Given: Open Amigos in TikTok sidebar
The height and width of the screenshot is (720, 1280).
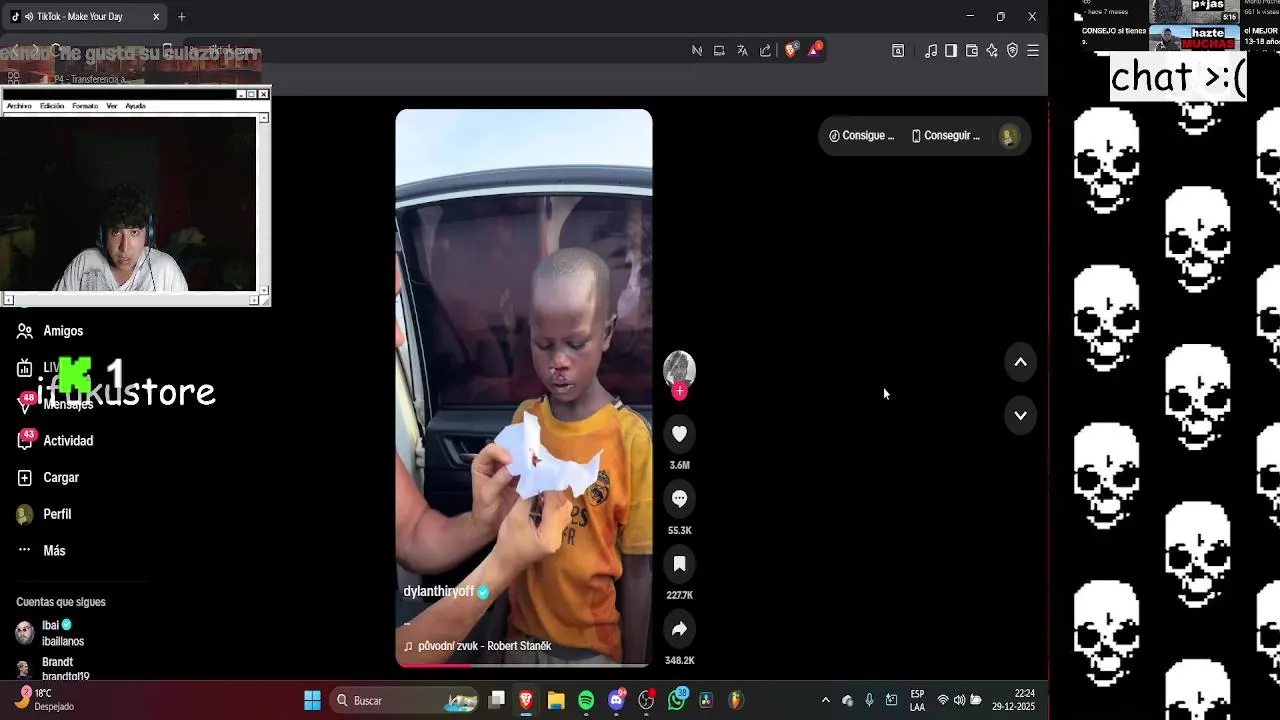Looking at the screenshot, I should 50,331.
